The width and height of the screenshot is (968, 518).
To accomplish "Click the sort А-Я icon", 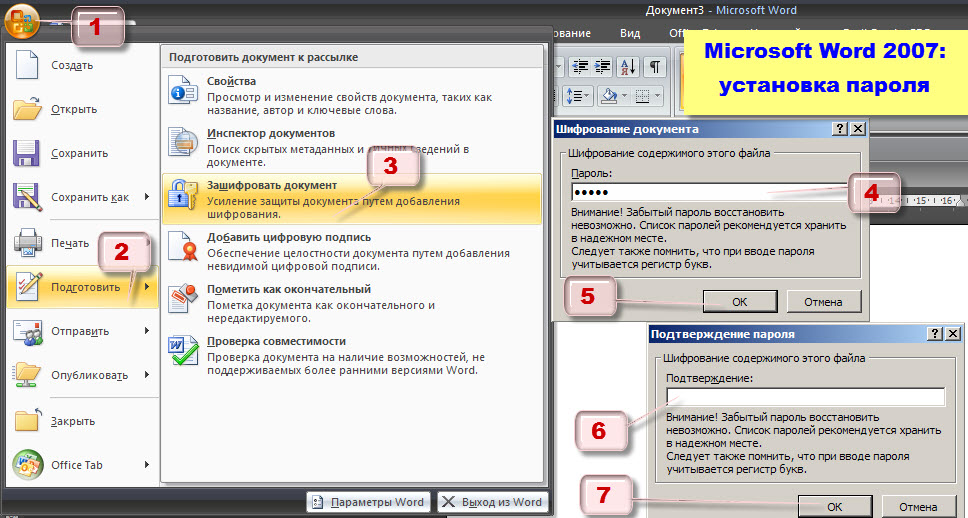I will pos(628,67).
